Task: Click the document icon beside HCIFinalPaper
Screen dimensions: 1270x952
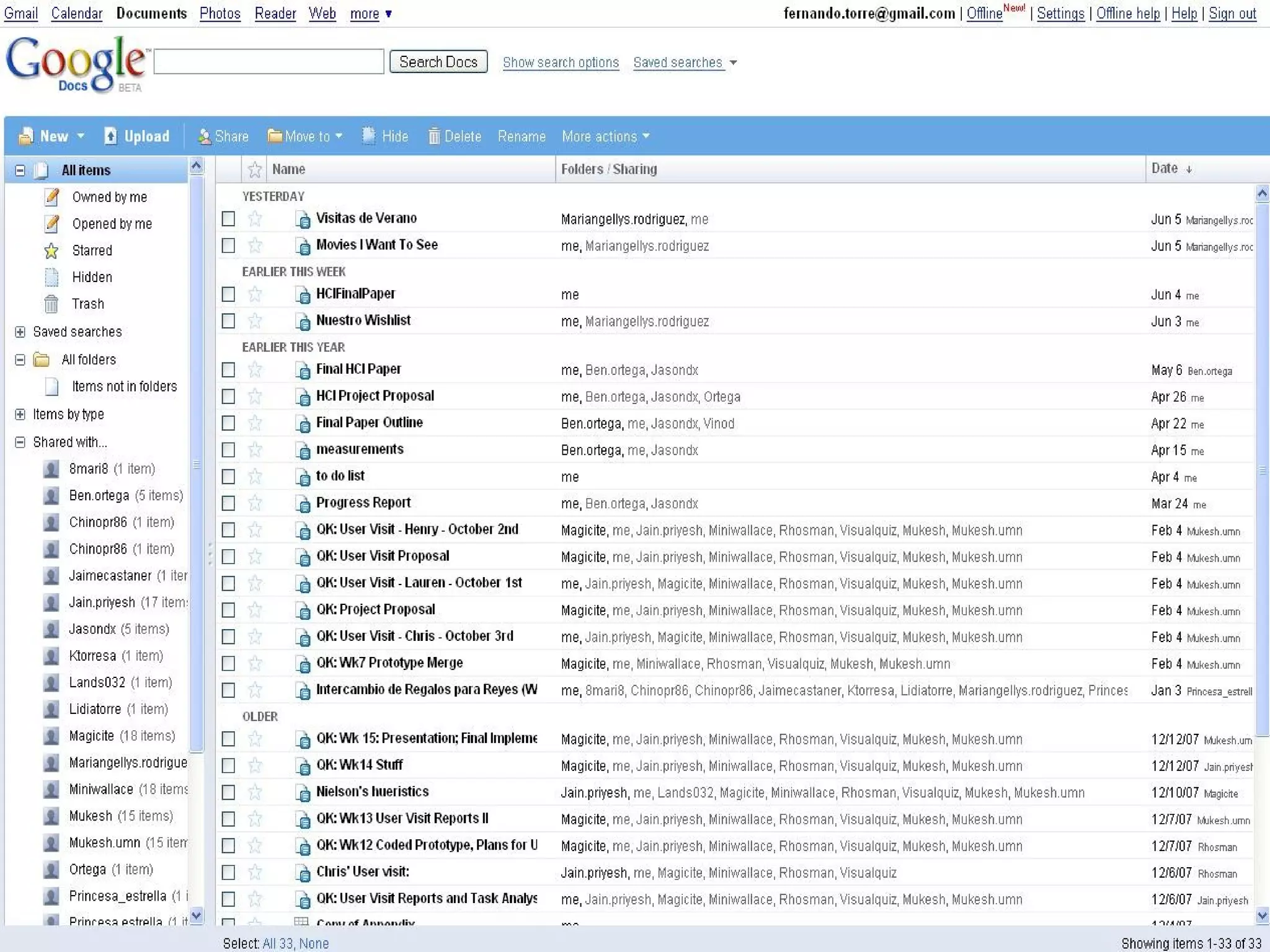Action: tap(303, 294)
